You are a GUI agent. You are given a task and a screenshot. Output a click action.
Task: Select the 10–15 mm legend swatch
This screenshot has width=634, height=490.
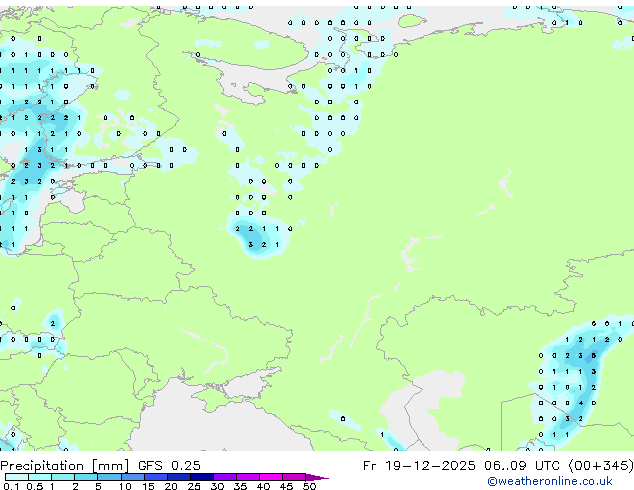point(132,477)
